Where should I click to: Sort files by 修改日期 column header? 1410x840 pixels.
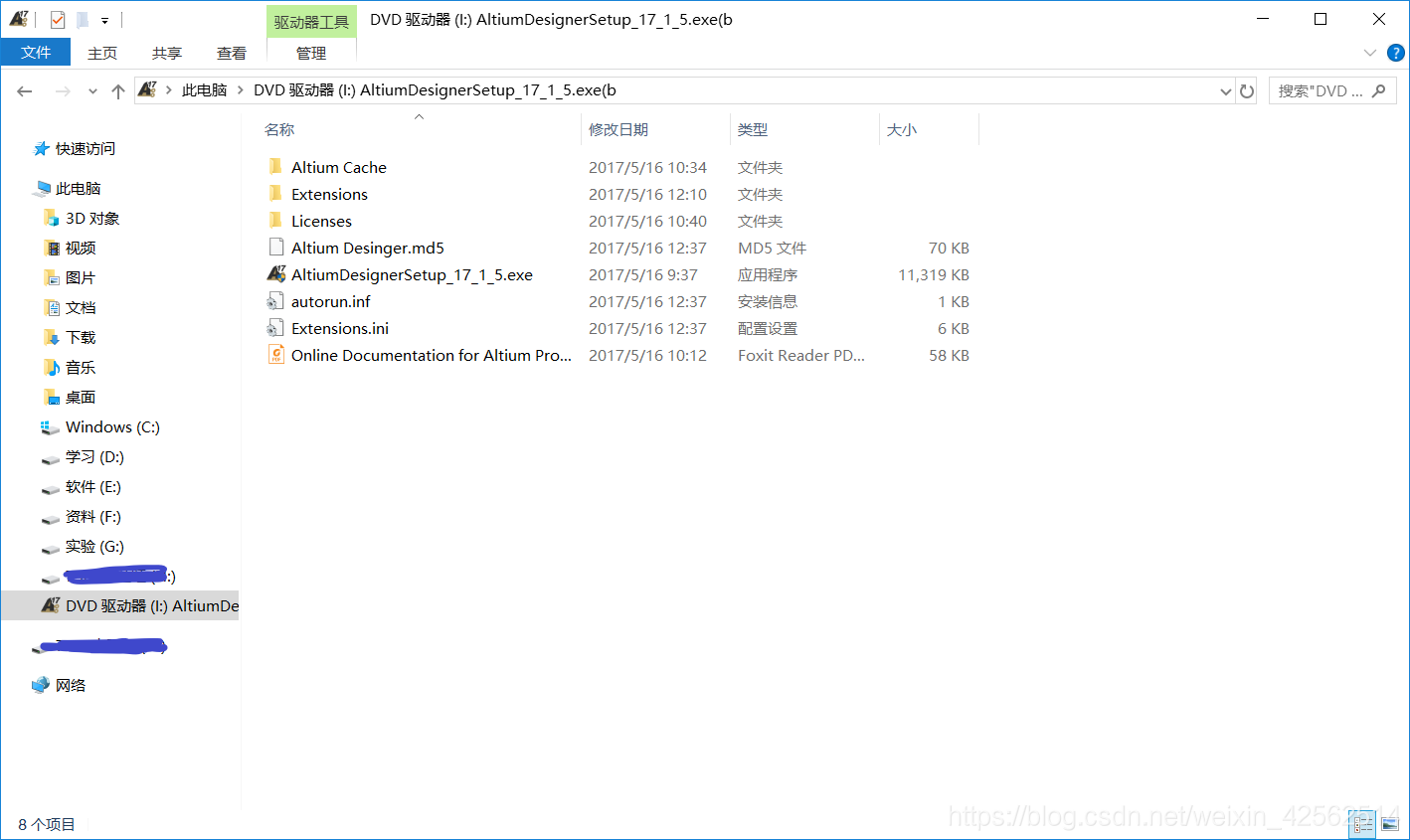point(618,129)
